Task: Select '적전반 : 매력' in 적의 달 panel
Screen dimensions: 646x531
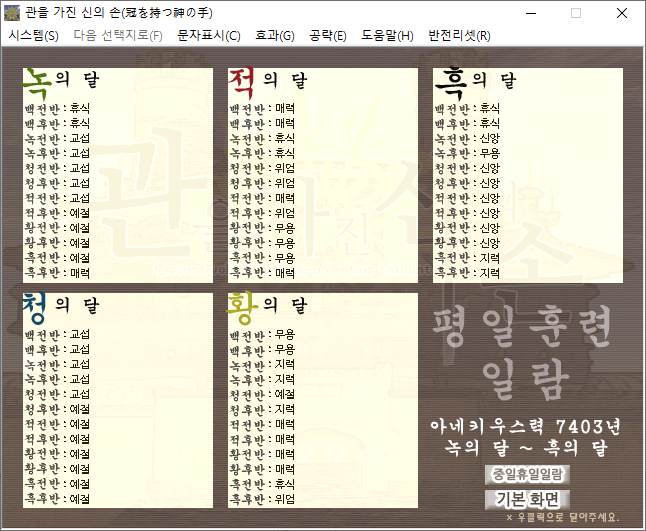Action: pyautogui.click(x=262, y=199)
